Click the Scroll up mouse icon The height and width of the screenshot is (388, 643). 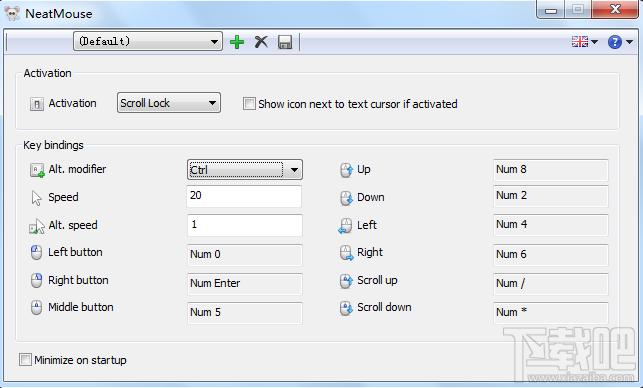(346, 281)
